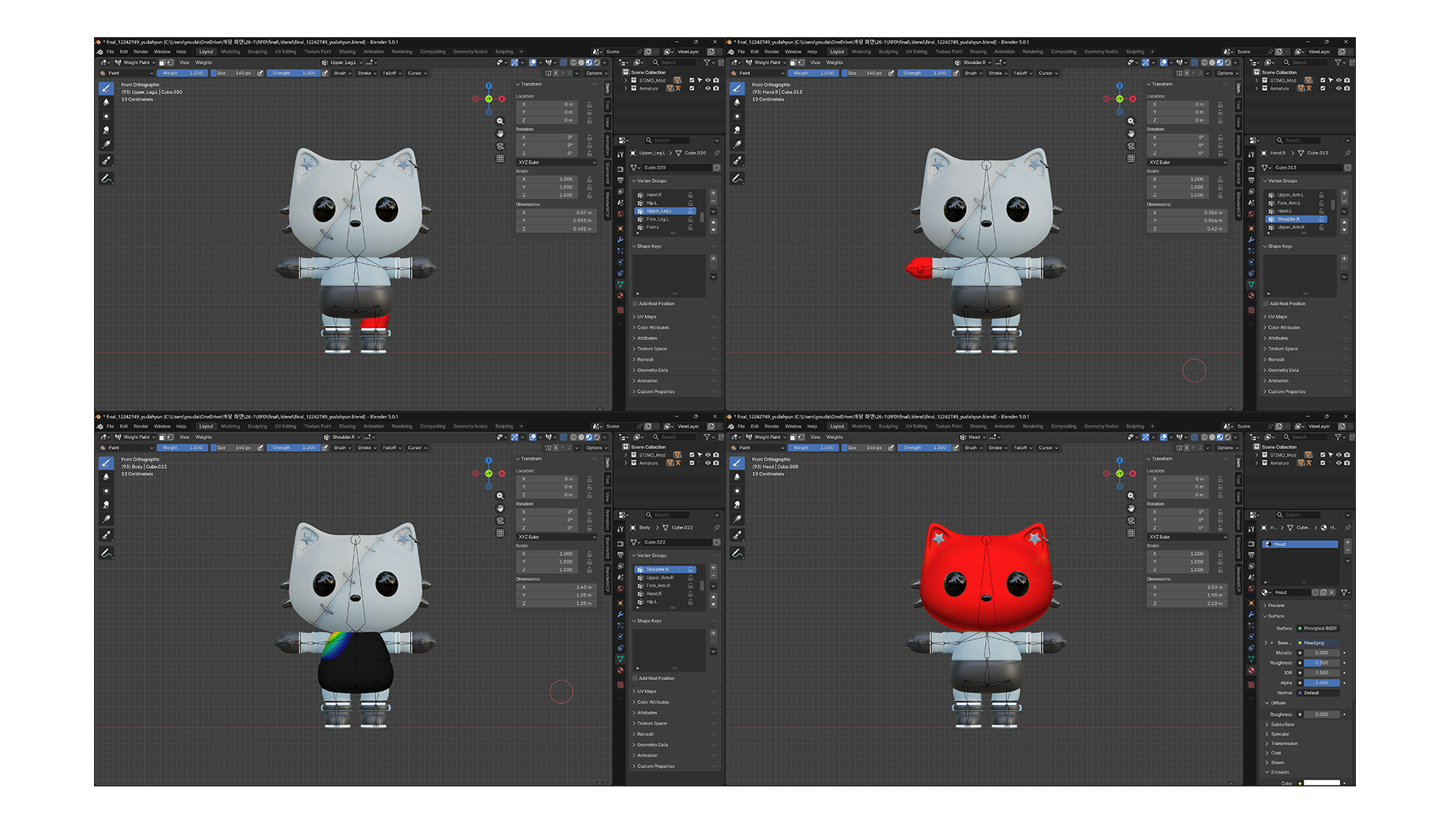1456x819 pixels.
Task: Click Weight slider in Upper_Leg.L window
Action: [183, 73]
